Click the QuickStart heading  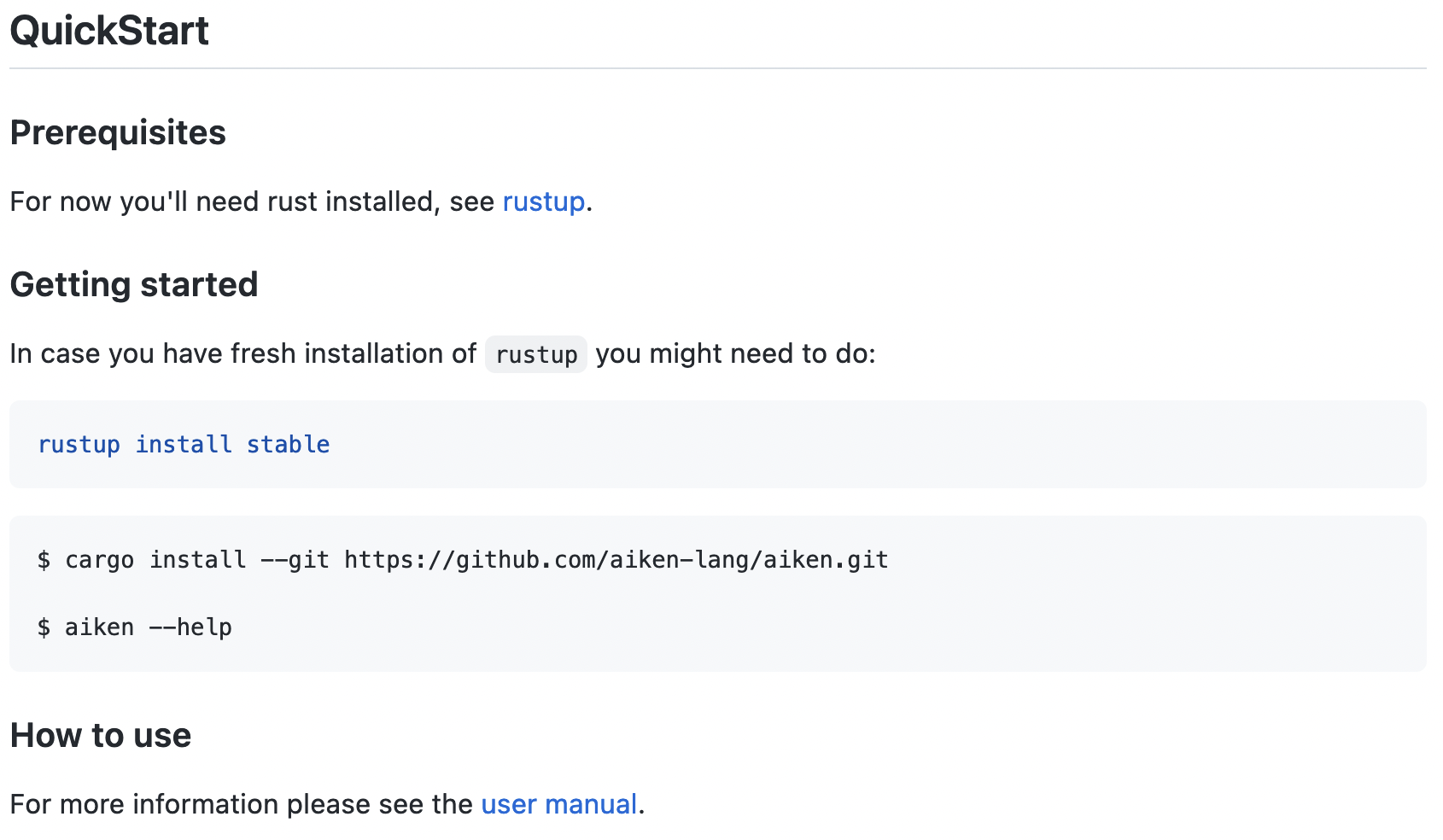109,31
